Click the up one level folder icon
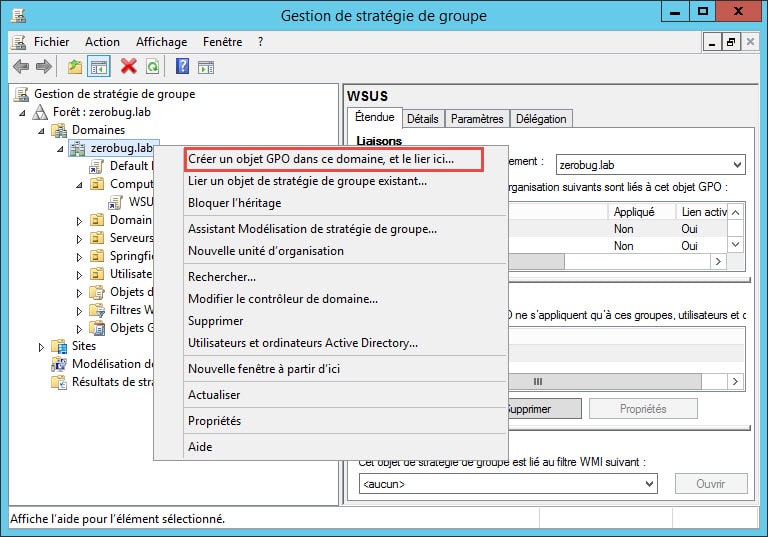 75,67
